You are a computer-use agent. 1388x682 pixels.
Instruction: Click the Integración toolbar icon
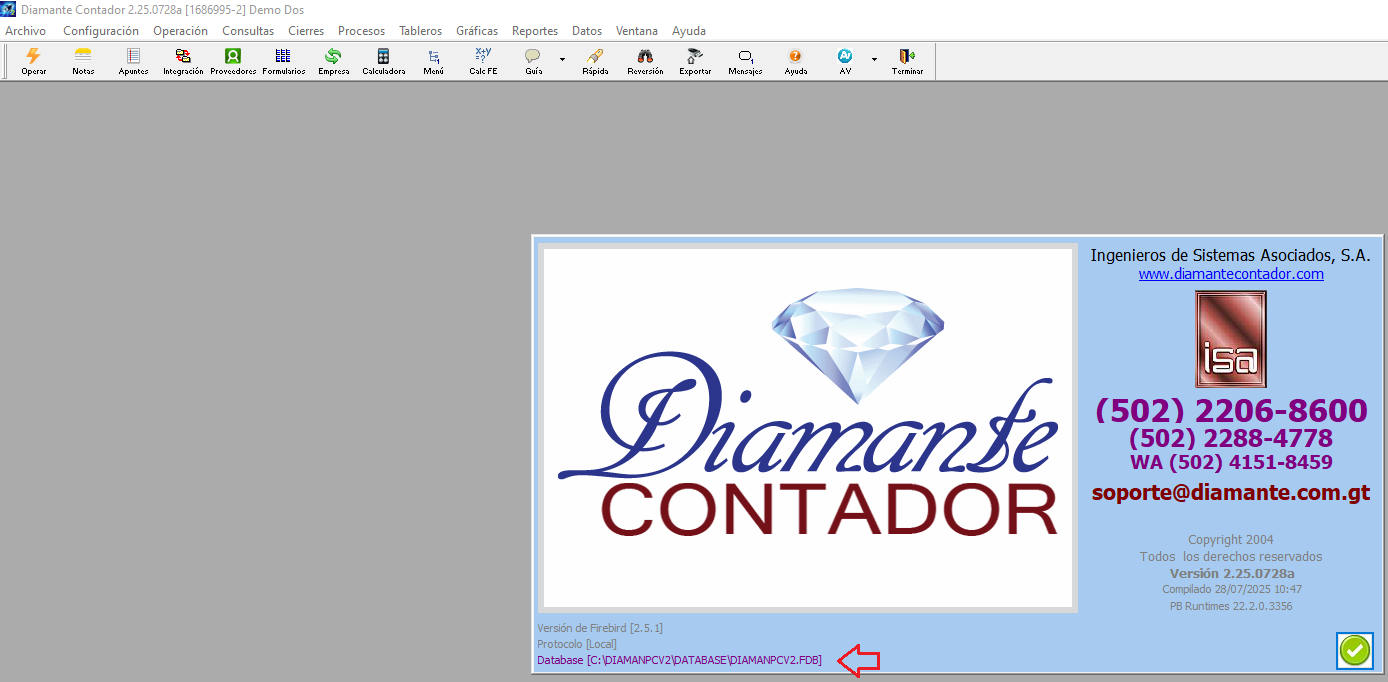[183, 61]
